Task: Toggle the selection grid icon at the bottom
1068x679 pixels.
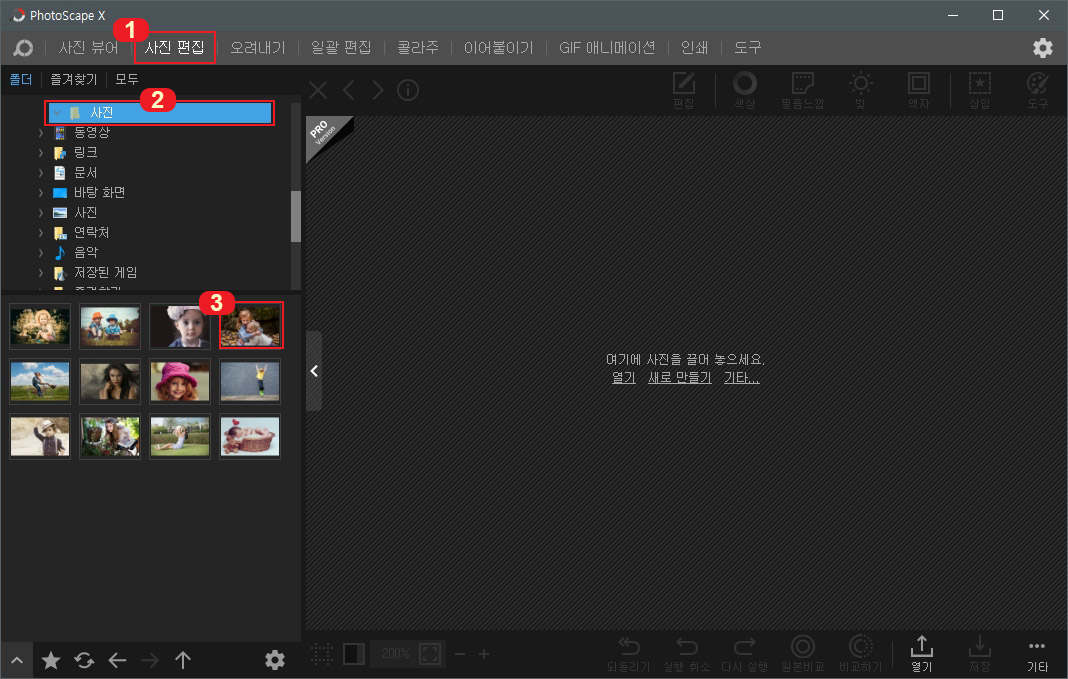Action: 321,654
